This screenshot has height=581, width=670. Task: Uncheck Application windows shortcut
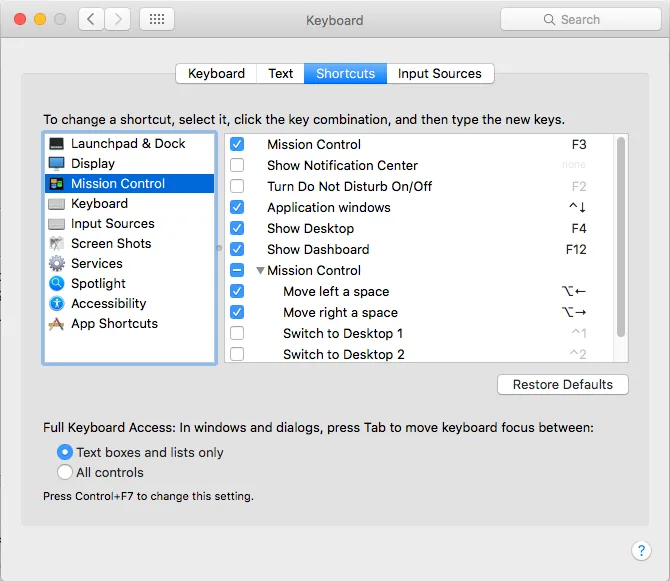pyautogui.click(x=237, y=207)
